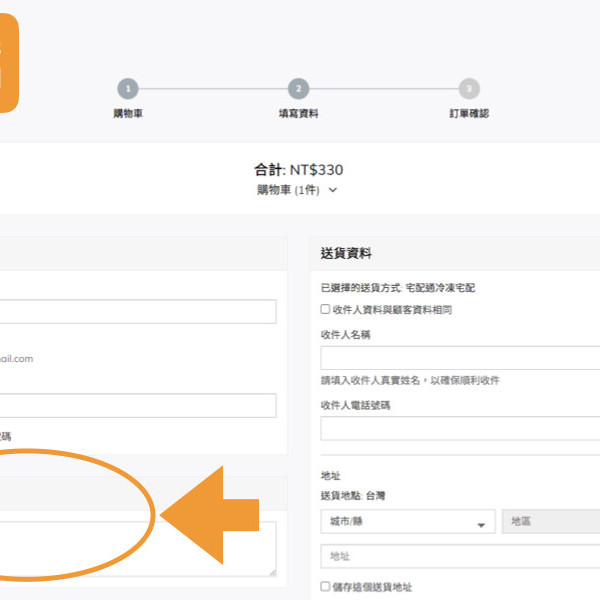The image size is (600, 600).
Task: Enable the 儲存這個送貨地址 checkbox
Action: (x=325, y=587)
